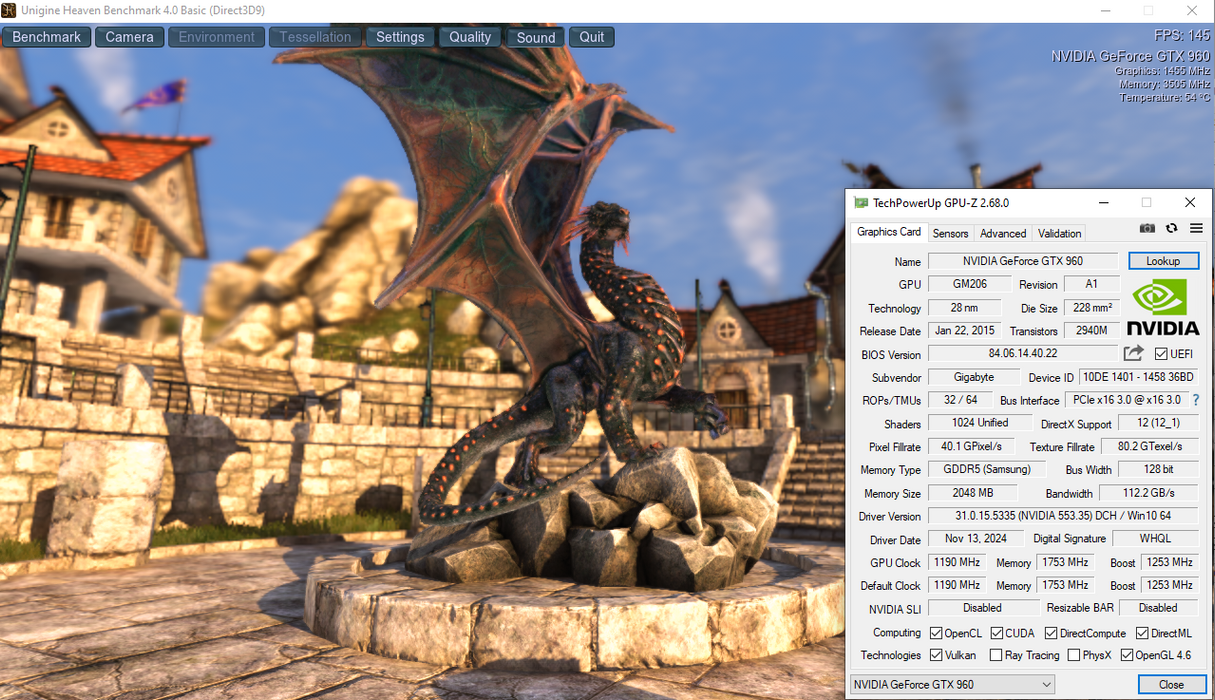
Task: Click the Heaven Benchmark title bar icon
Action: [8, 9]
